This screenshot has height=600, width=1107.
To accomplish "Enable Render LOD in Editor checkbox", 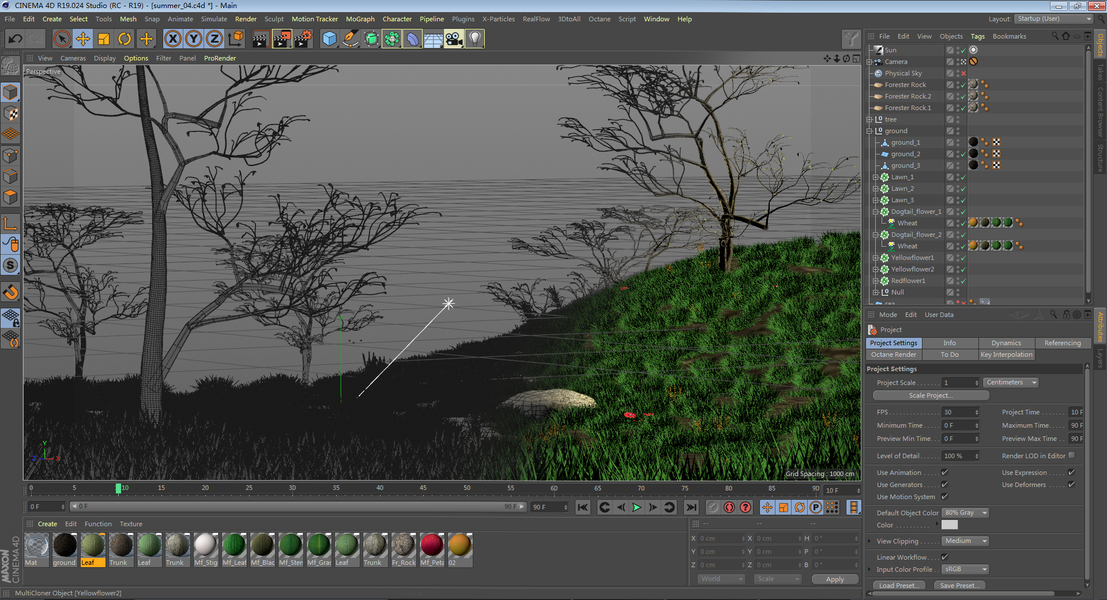I will tap(1072, 455).
